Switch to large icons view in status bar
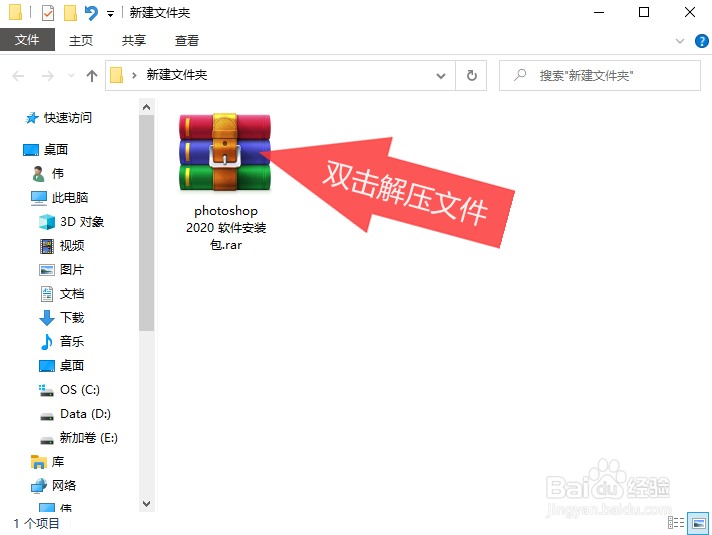 (x=698, y=523)
